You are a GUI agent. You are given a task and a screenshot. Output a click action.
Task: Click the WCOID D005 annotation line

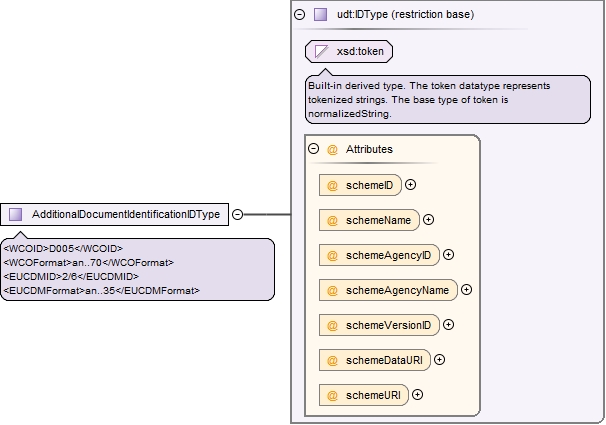(63, 248)
